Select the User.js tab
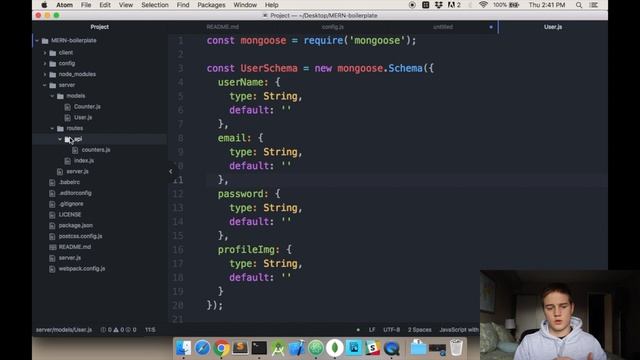Screen dimensions: 640x360 click(553, 27)
